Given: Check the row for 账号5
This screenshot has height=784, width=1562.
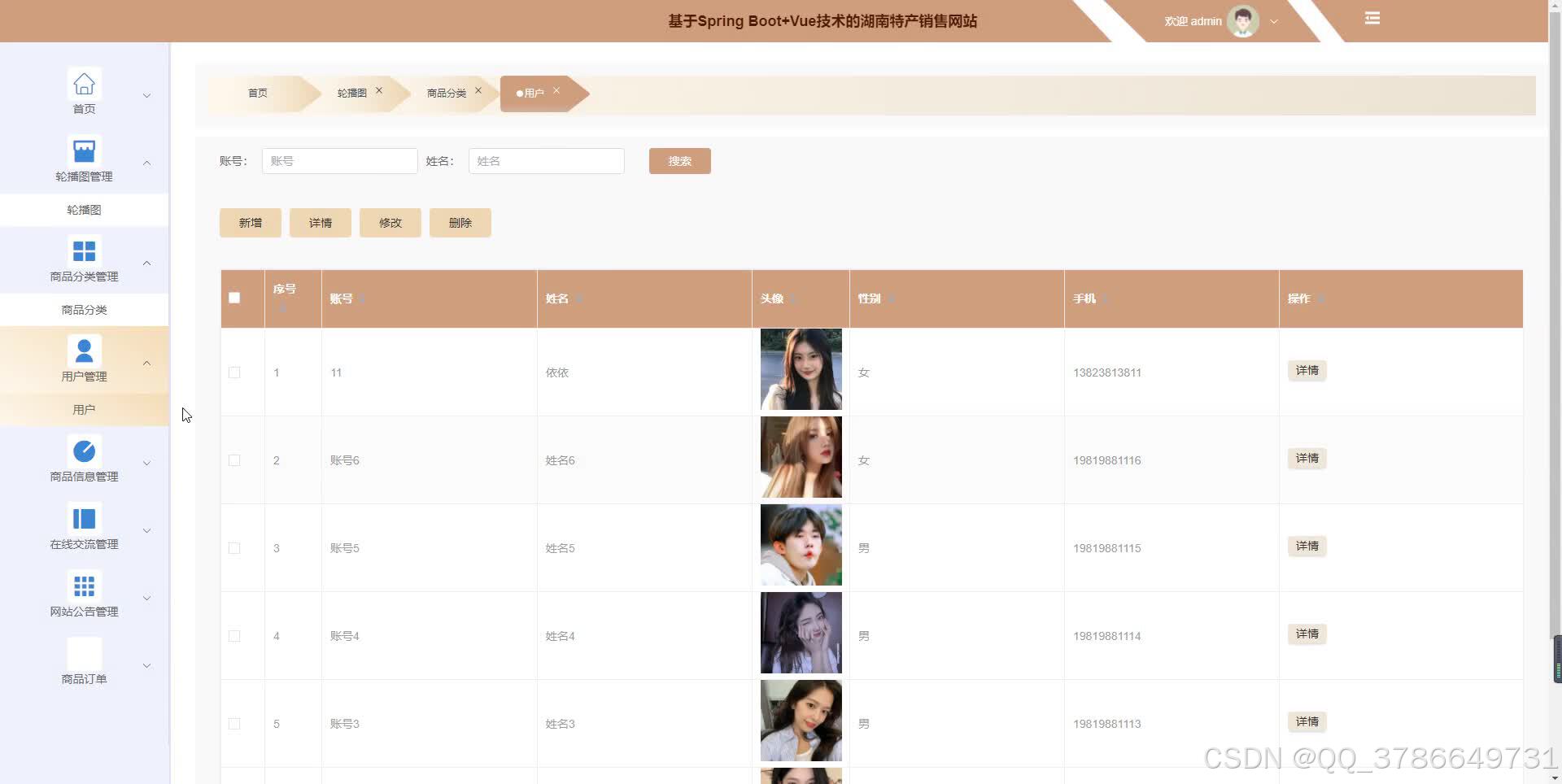Looking at the screenshot, I should click(x=234, y=548).
